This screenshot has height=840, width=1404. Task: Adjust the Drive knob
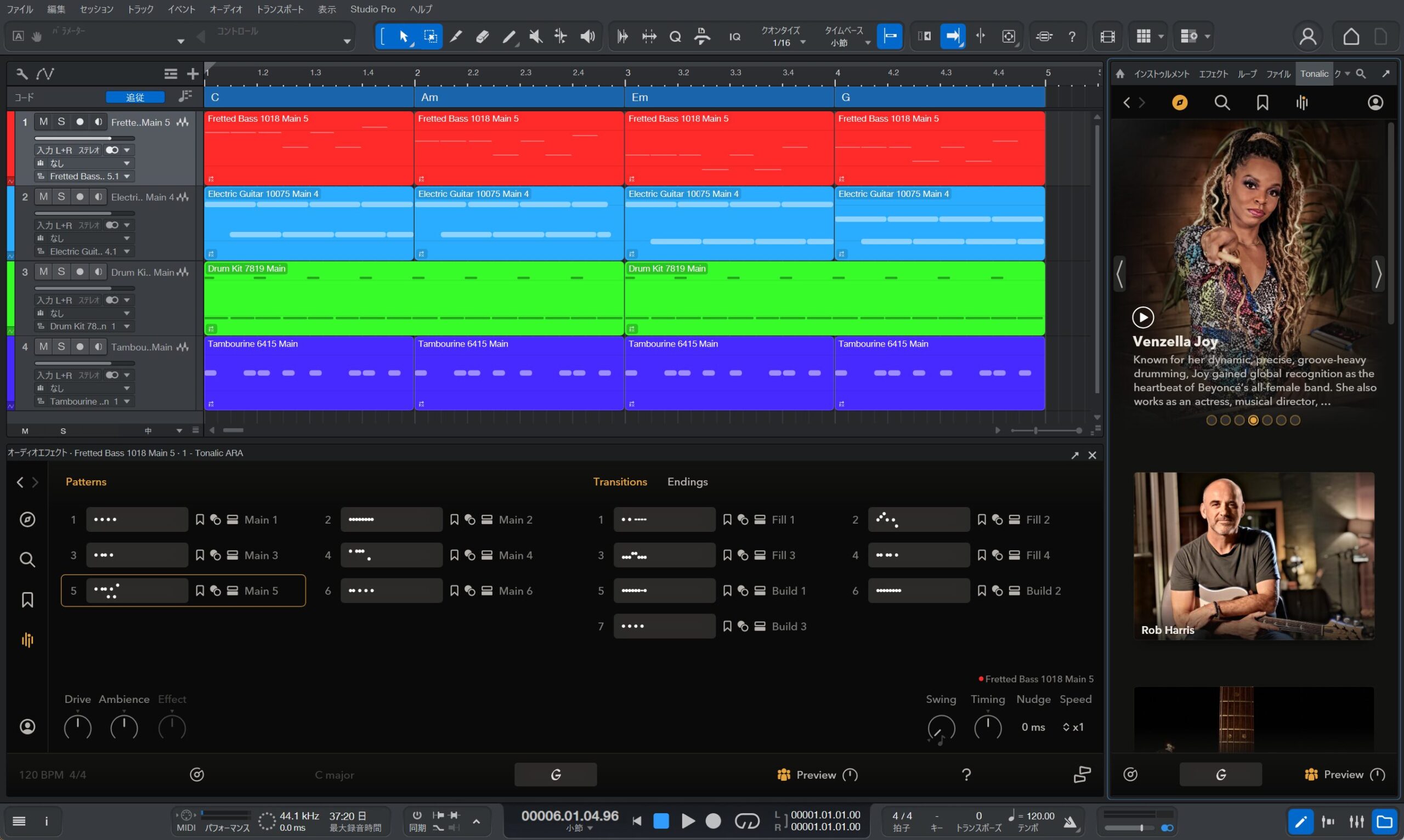pyautogui.click(x=77, y=728)
